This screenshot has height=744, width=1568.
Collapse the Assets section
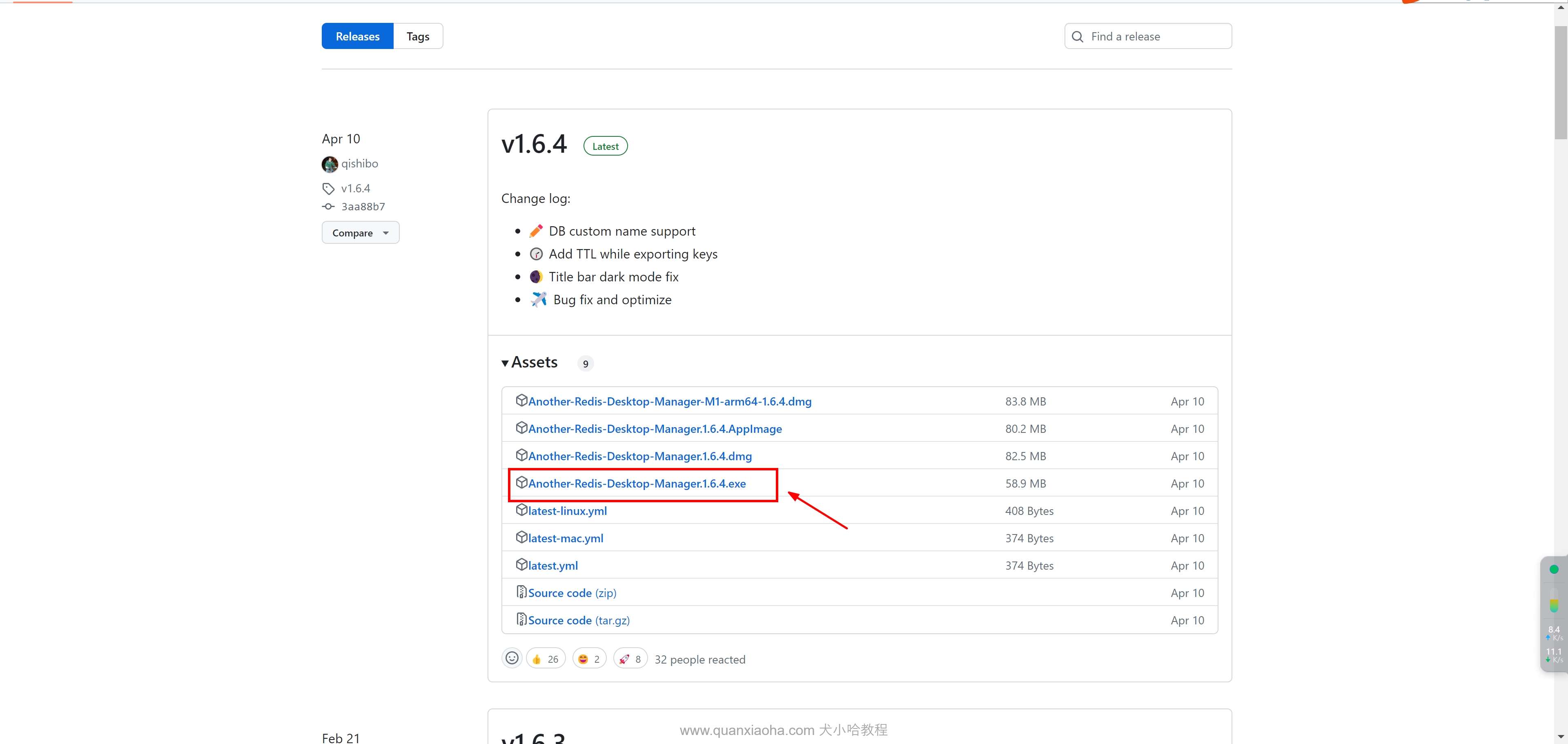pos(530,362)
